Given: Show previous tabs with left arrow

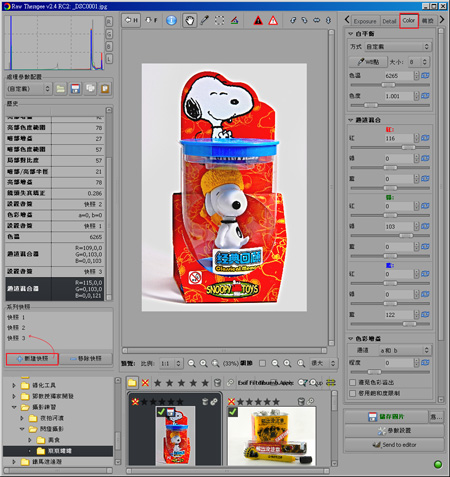Looking at the screenshot, I should click(347, 20).
